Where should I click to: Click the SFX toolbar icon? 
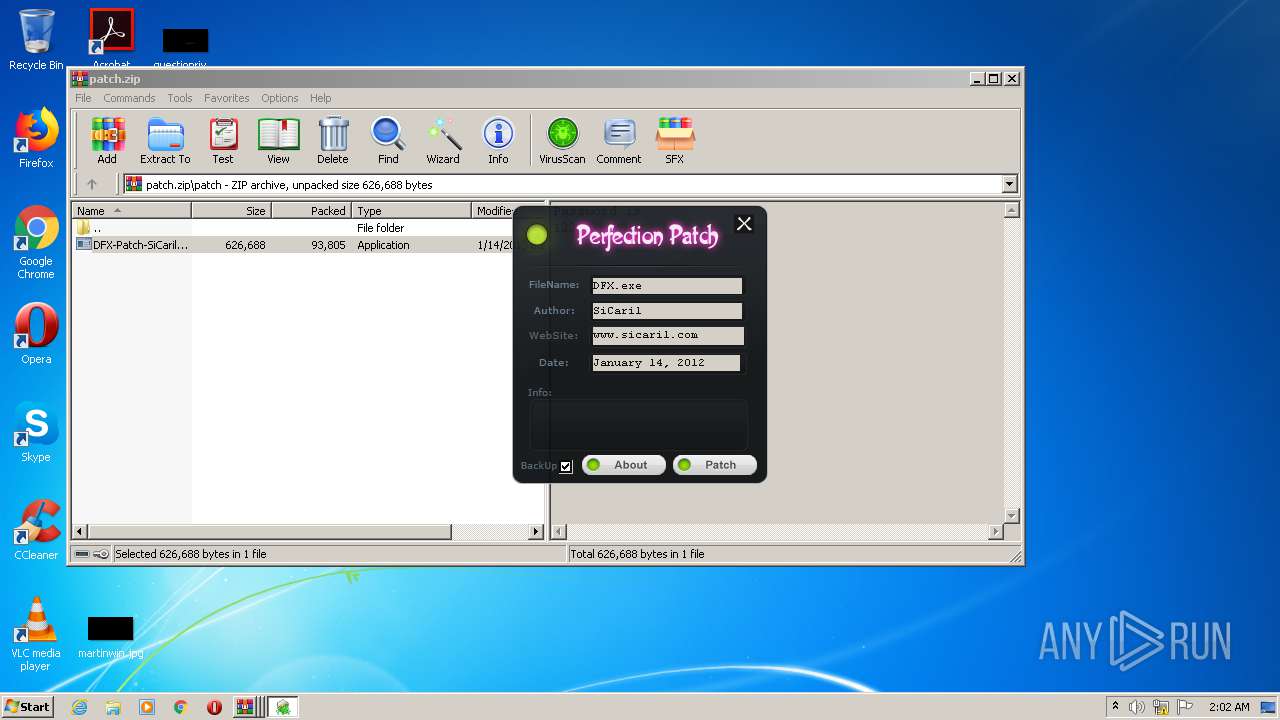(x=675, y=140)
